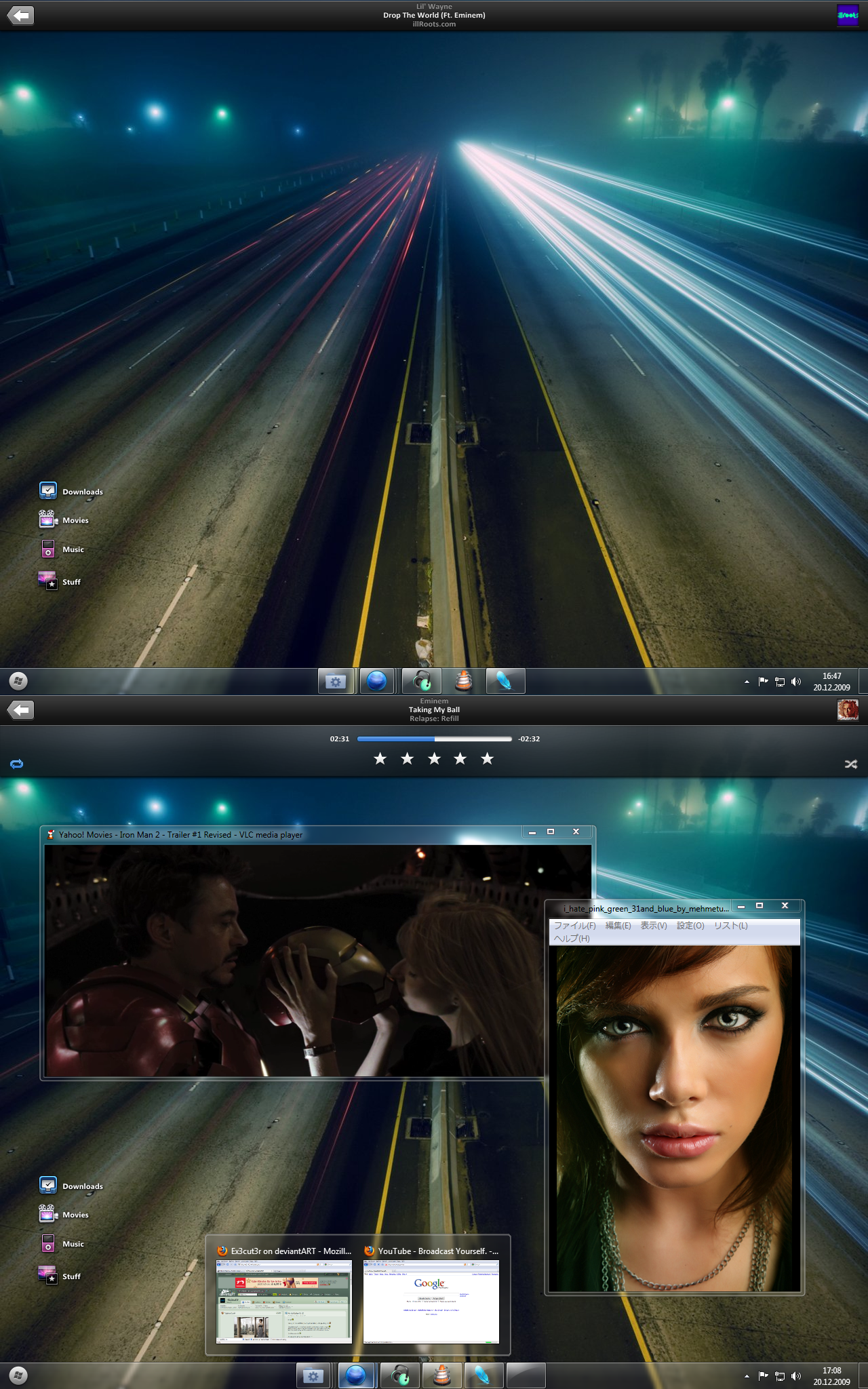Click the headphones icon on the 17:08 taskbar
Screen dimensions: 868x1389
tap(399, 1376)
